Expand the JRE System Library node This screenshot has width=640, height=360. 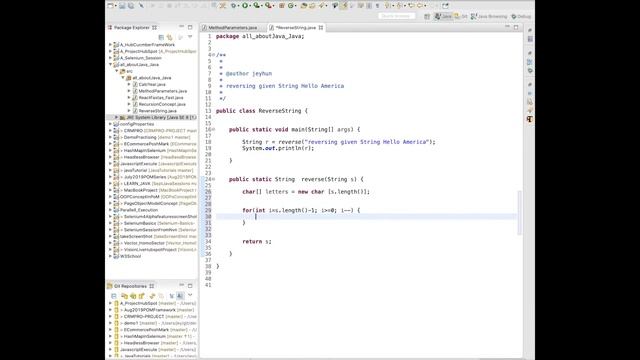click(117, 118)
